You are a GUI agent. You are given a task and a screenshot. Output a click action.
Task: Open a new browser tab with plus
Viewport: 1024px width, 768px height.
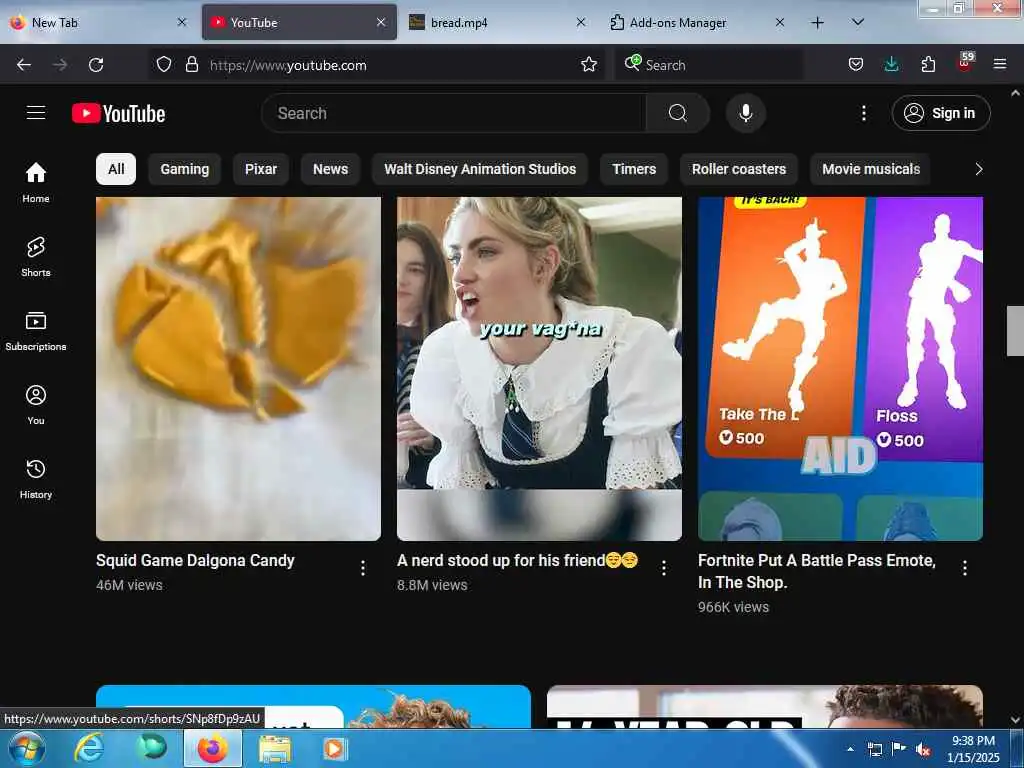tap(817, 23)
